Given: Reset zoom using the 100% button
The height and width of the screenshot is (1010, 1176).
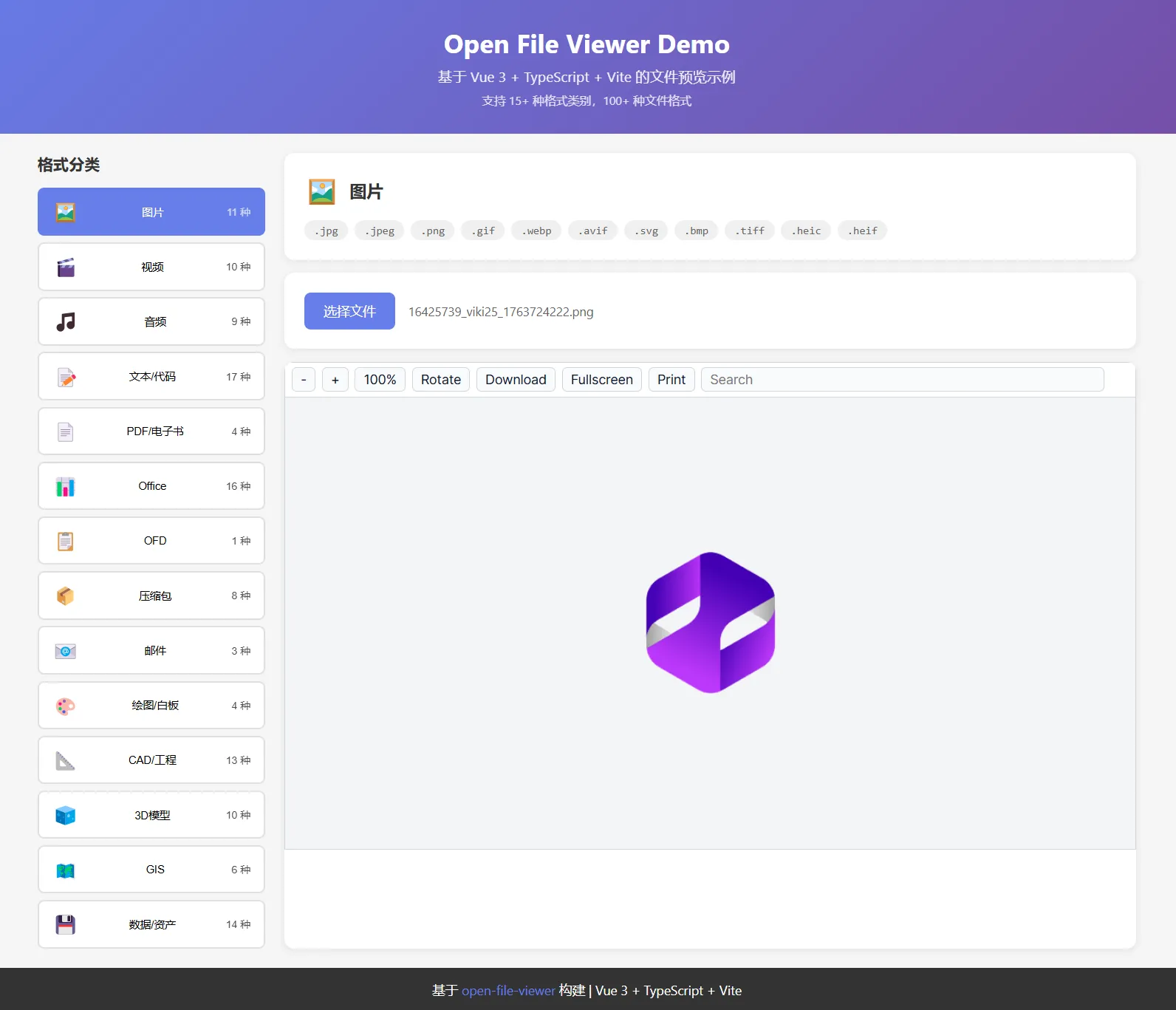Looking at the screenshot, I should click(380, 380).
